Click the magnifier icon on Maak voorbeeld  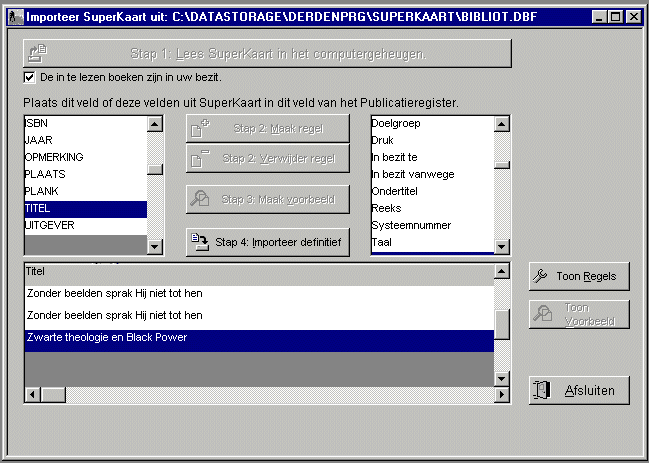point(200,199)
